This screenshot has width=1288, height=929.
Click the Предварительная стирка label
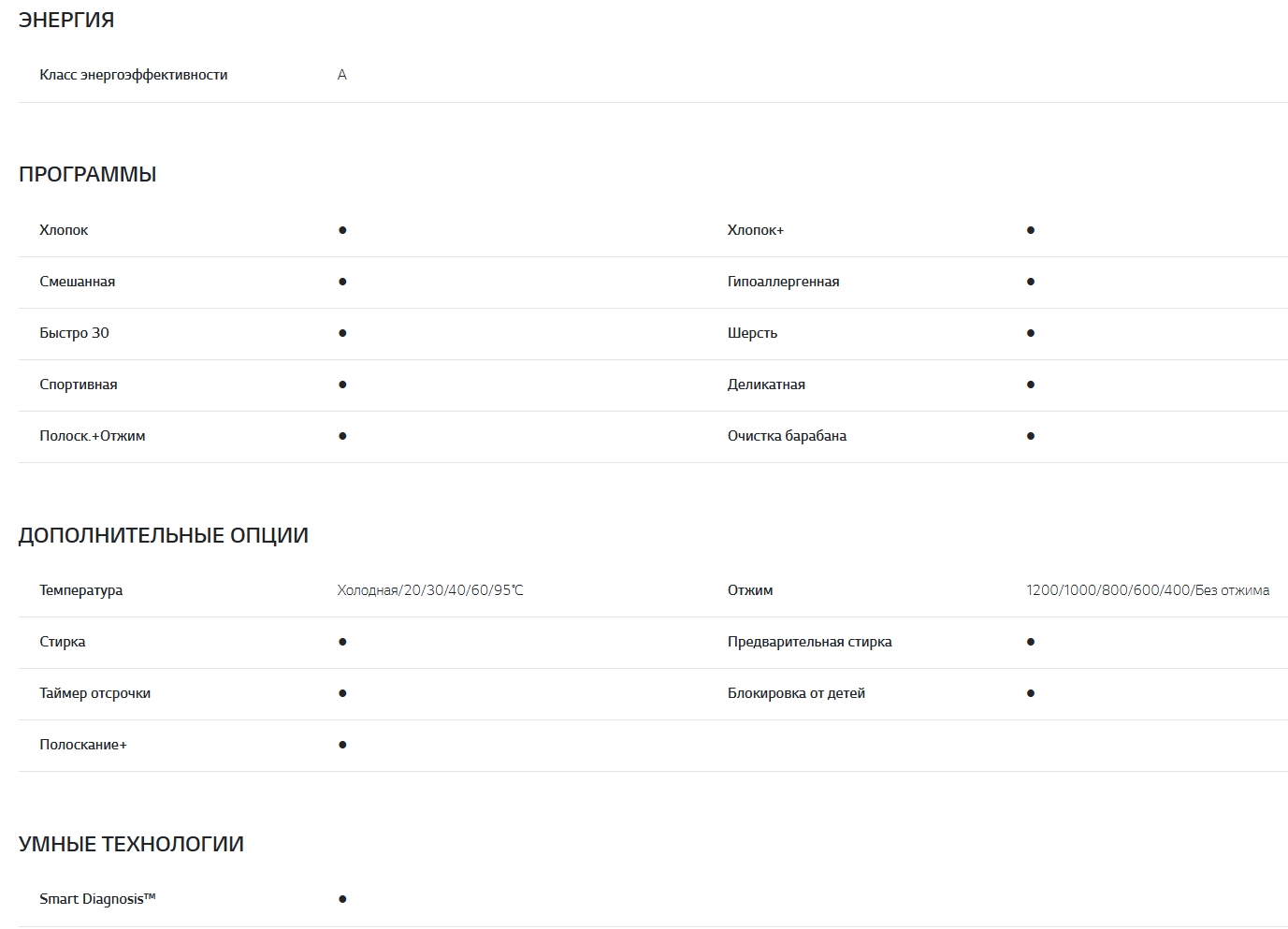810,642
